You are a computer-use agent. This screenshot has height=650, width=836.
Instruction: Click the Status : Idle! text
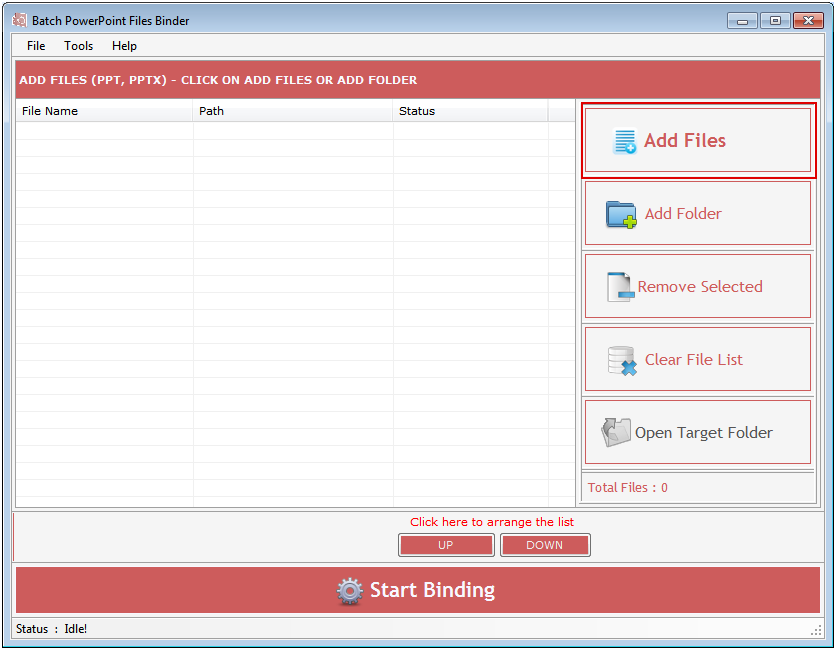pos(51,629)
